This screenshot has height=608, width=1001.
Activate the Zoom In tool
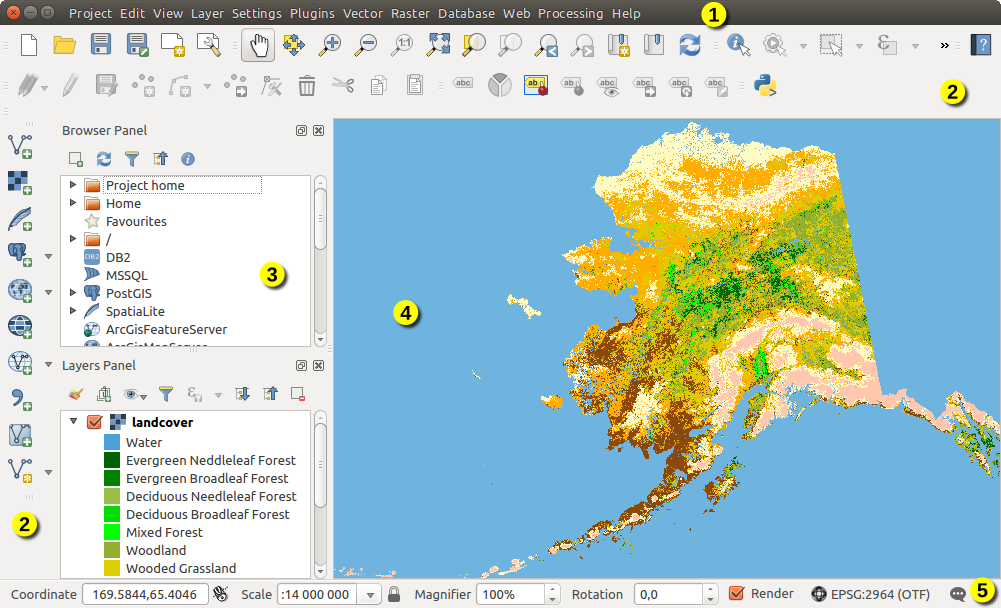point(330,45)
